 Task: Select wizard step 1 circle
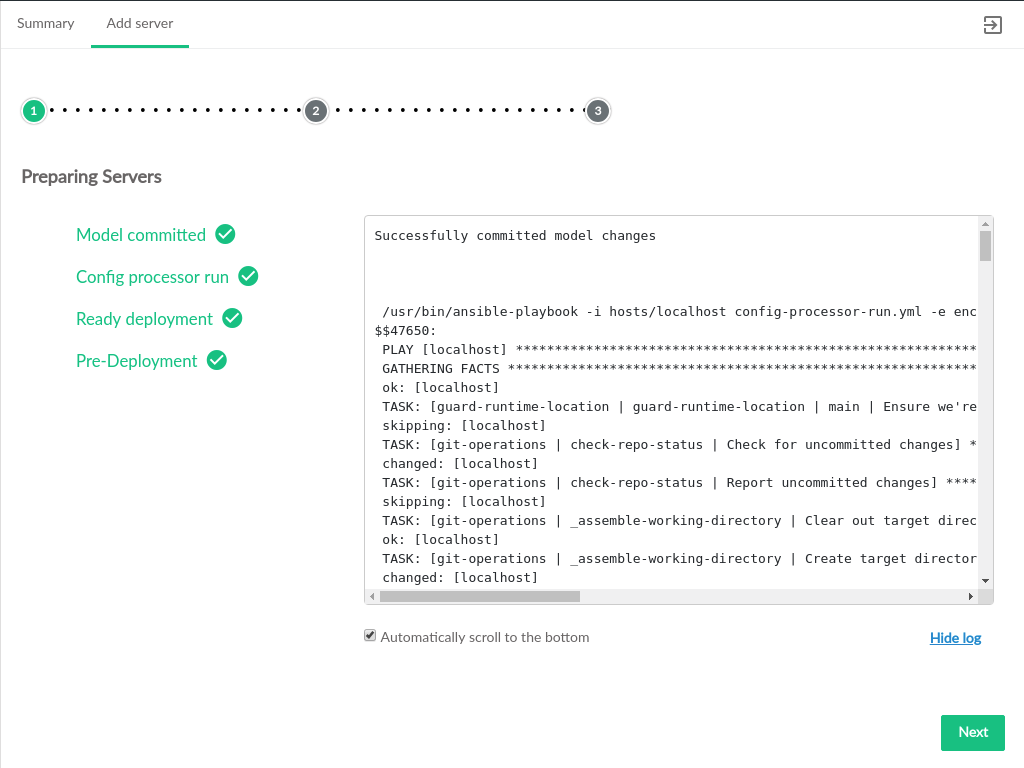click(x=34, y=111)
